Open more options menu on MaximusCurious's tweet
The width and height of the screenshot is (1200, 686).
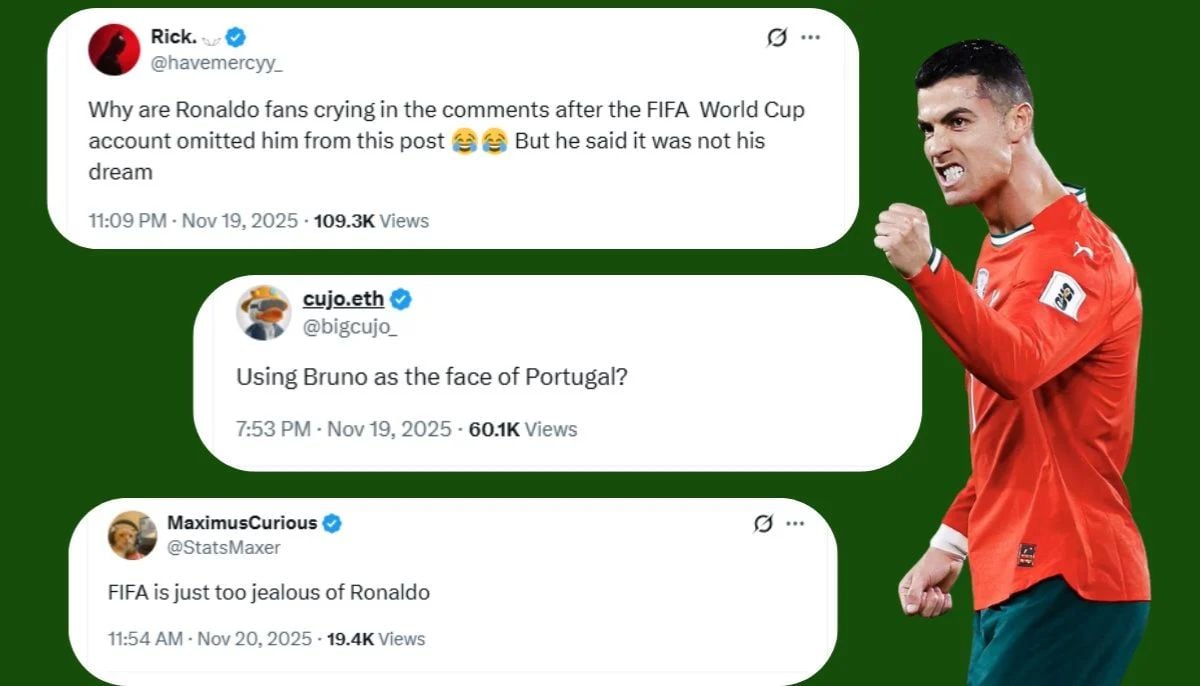click(x=796, y=522)
